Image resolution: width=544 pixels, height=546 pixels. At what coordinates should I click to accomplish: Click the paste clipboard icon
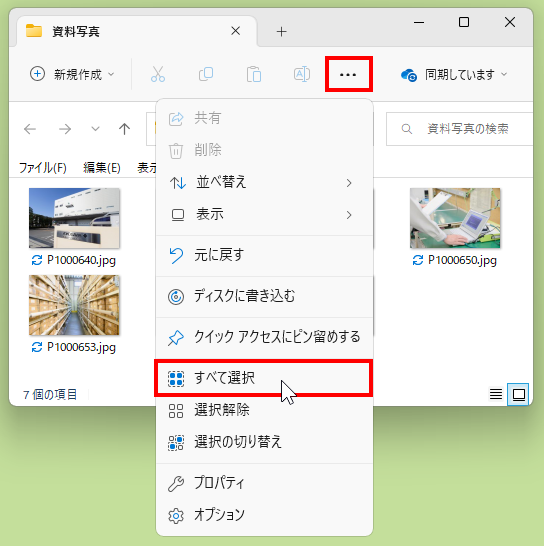254,74
